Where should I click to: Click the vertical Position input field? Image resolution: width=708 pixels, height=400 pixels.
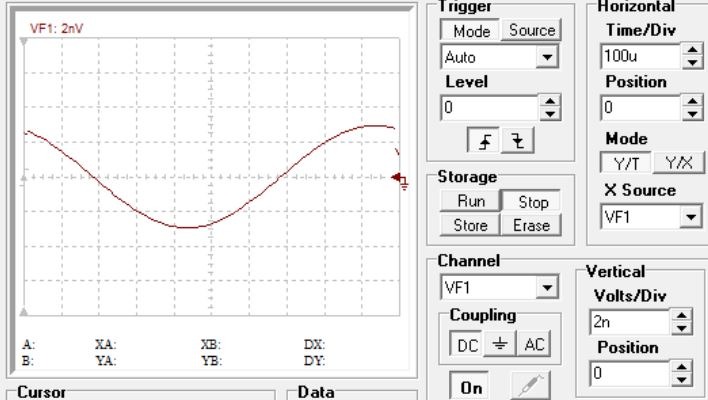pyautogui.click(x=630, y=373)
